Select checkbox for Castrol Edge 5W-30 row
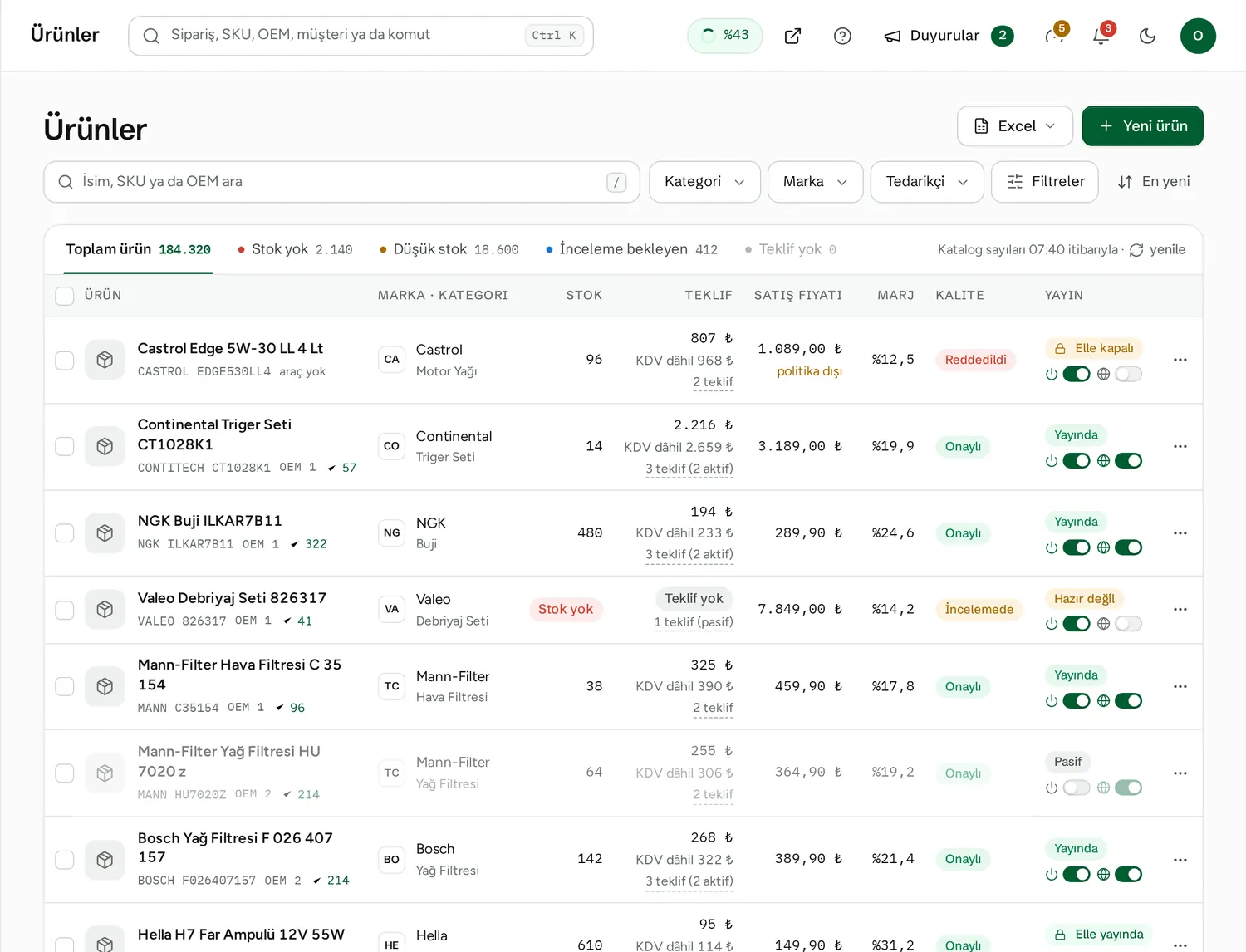 pos(65,360)
